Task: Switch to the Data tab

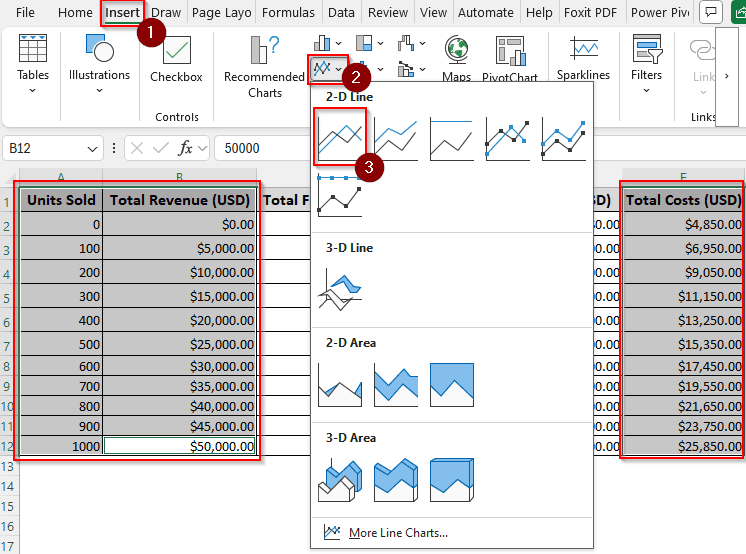Action: click(342, 12)
